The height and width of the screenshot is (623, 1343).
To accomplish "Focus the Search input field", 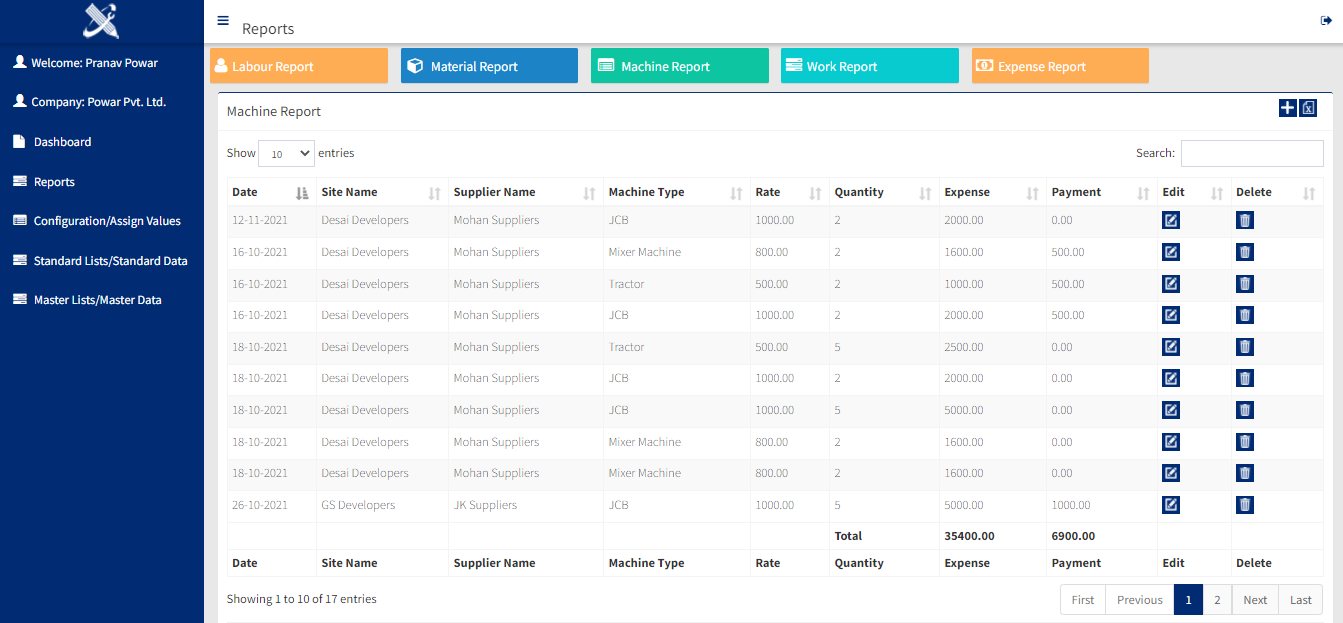I will (x=1252, y=153).
